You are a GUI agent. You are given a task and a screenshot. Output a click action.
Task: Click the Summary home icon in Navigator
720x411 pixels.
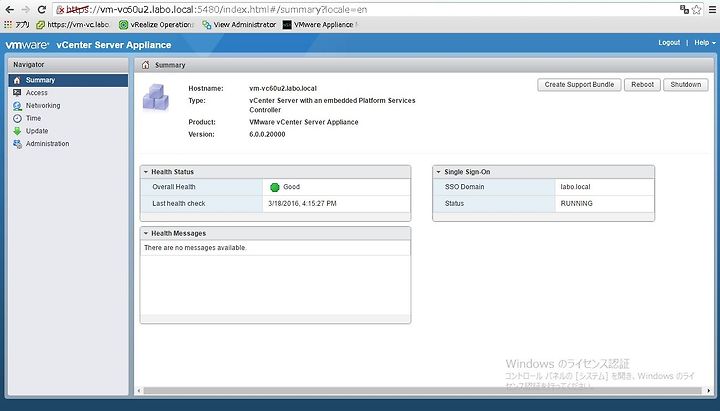(17, 80)
